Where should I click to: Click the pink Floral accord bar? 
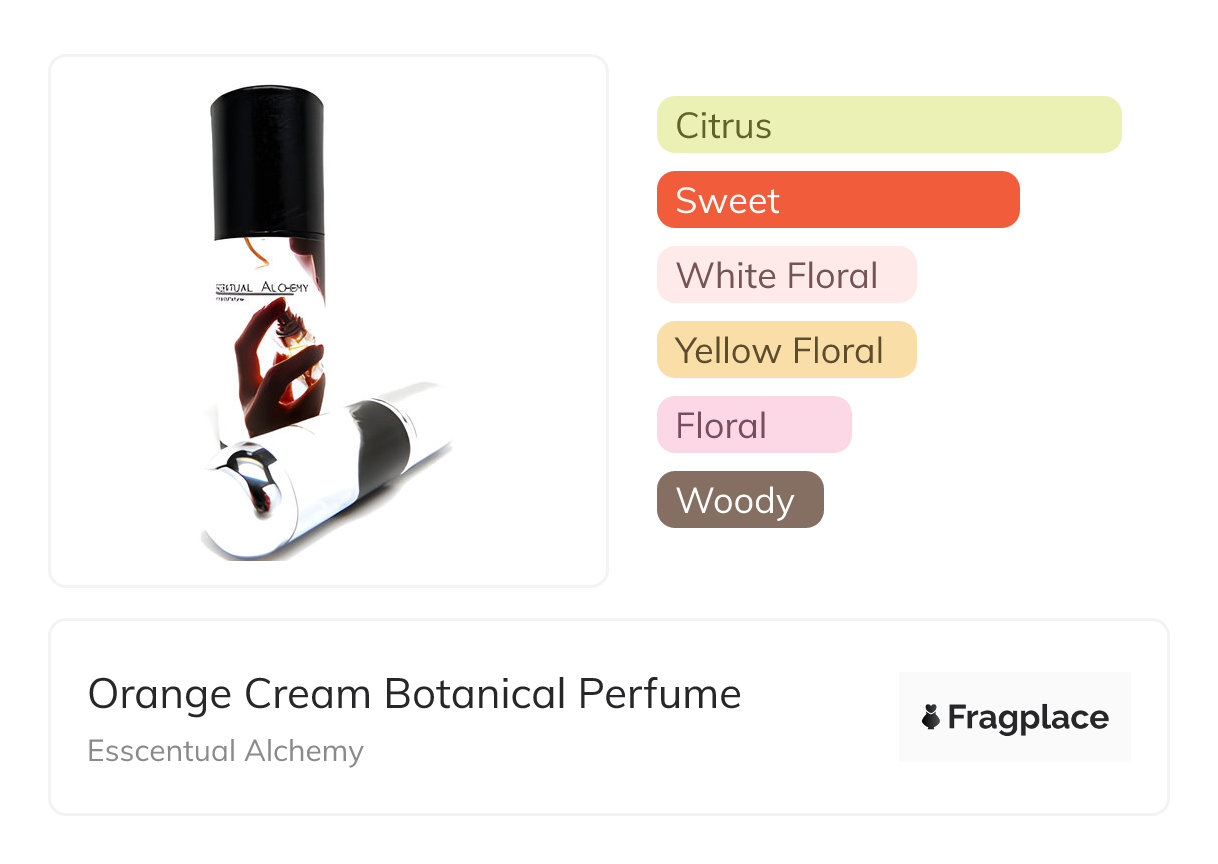753,425
